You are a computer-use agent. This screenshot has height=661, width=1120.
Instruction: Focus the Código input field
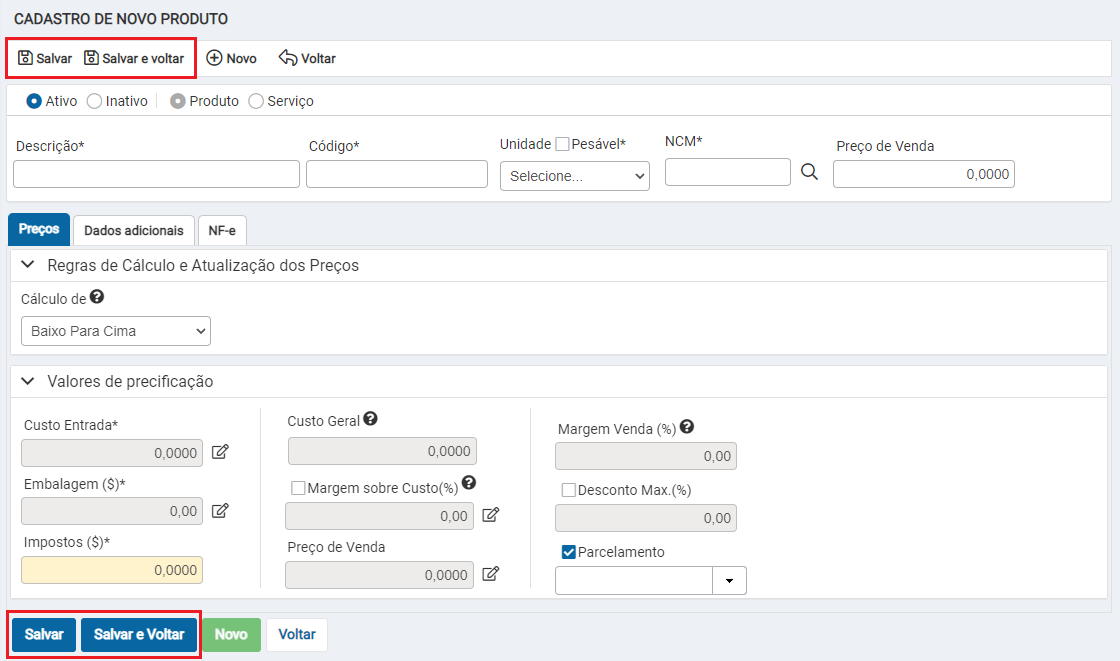[x=397, y=174]
